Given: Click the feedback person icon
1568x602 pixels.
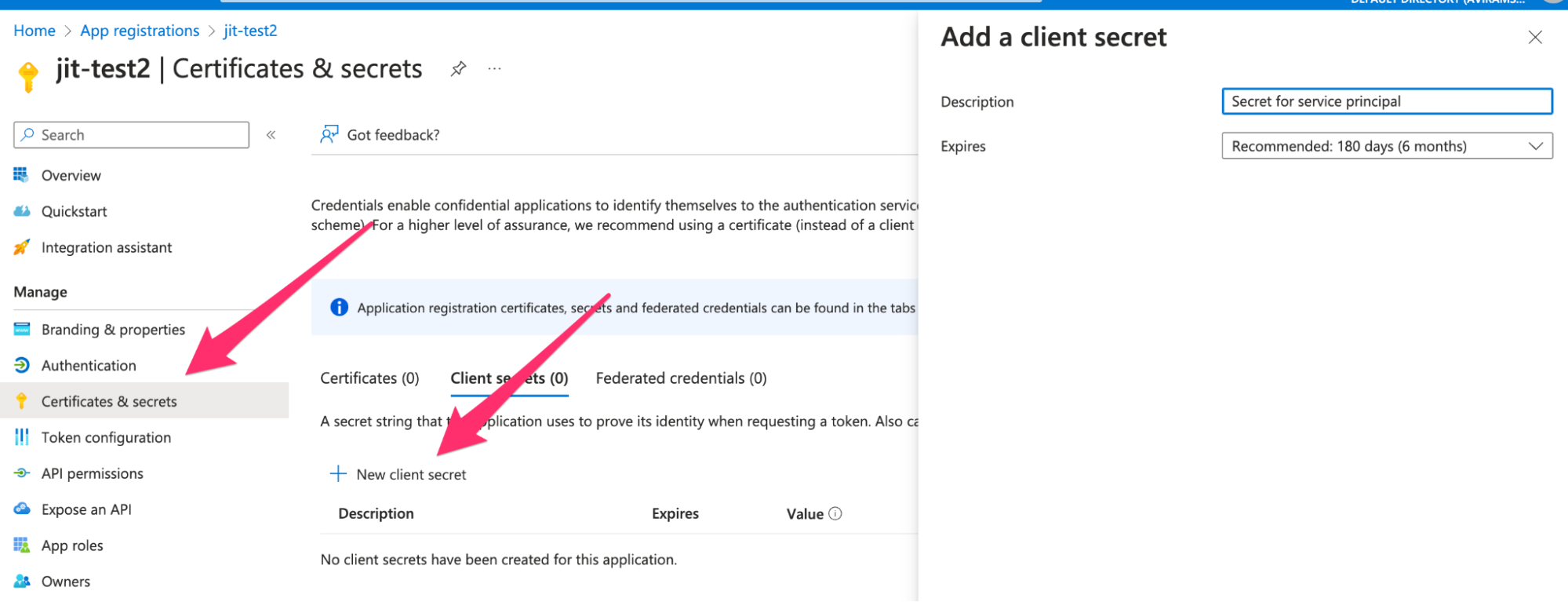Looking at the screenshot, I should [x=329, y=134].
